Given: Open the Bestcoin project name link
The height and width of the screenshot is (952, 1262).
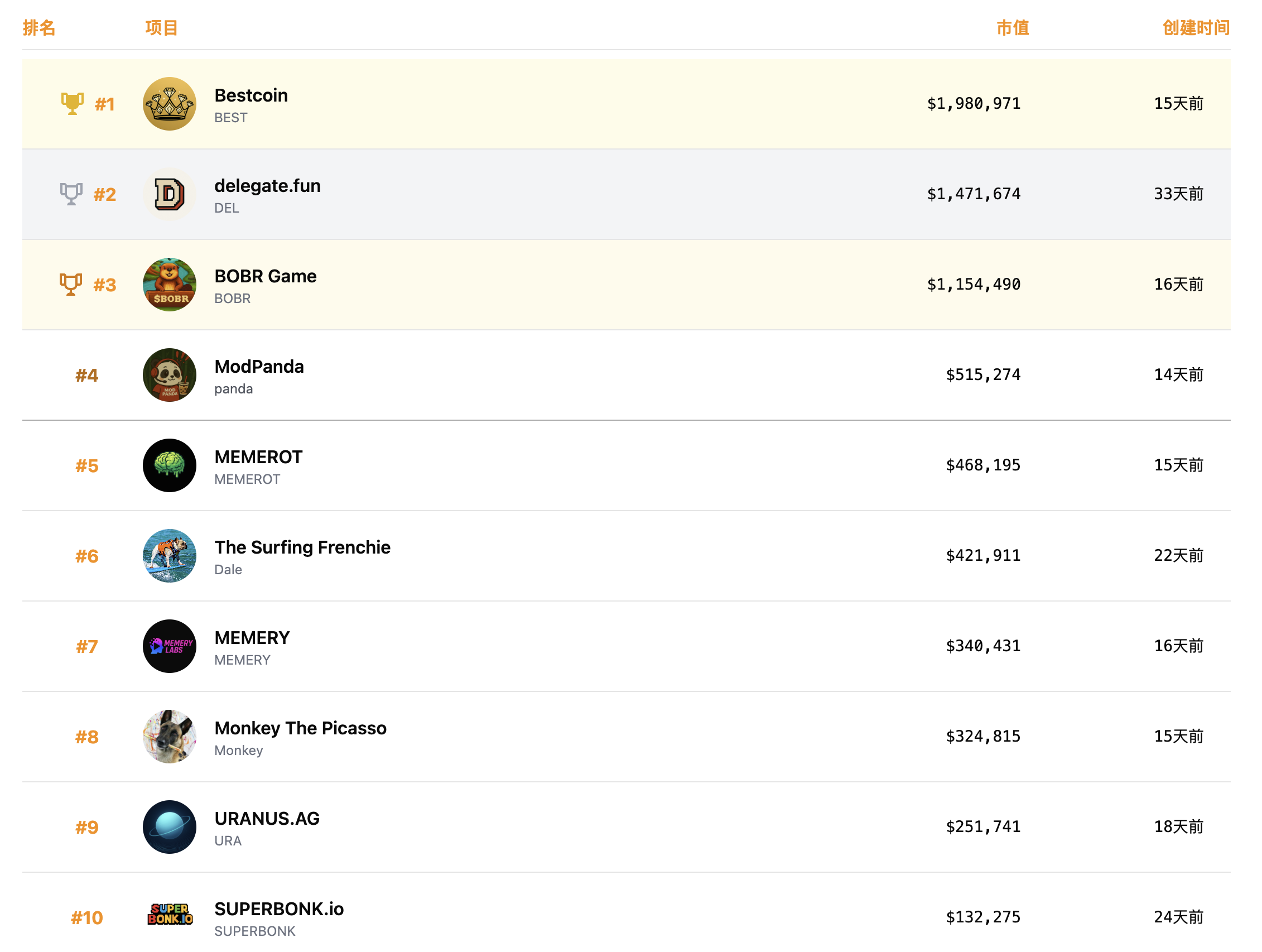Looking at the screenshot, I should click(251, 95).
